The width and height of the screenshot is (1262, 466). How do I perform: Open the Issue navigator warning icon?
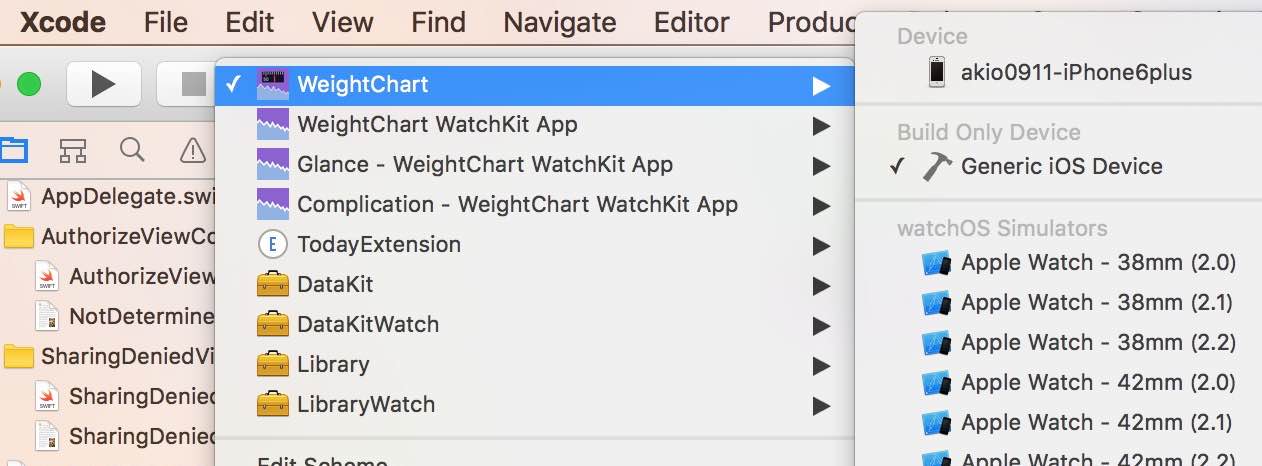click(x=191, y=150)
